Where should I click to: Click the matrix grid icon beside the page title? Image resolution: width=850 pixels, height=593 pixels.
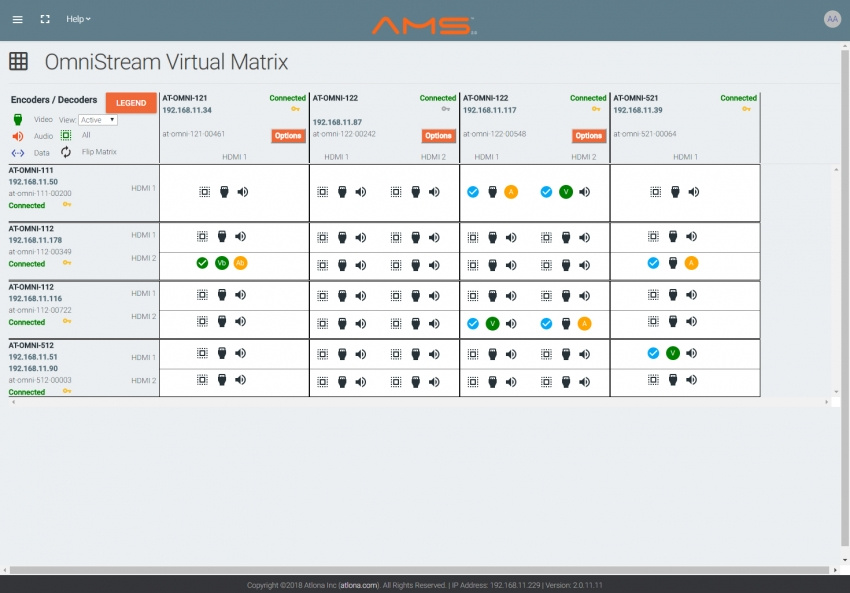pyautogui.click(x=18, y=61)
